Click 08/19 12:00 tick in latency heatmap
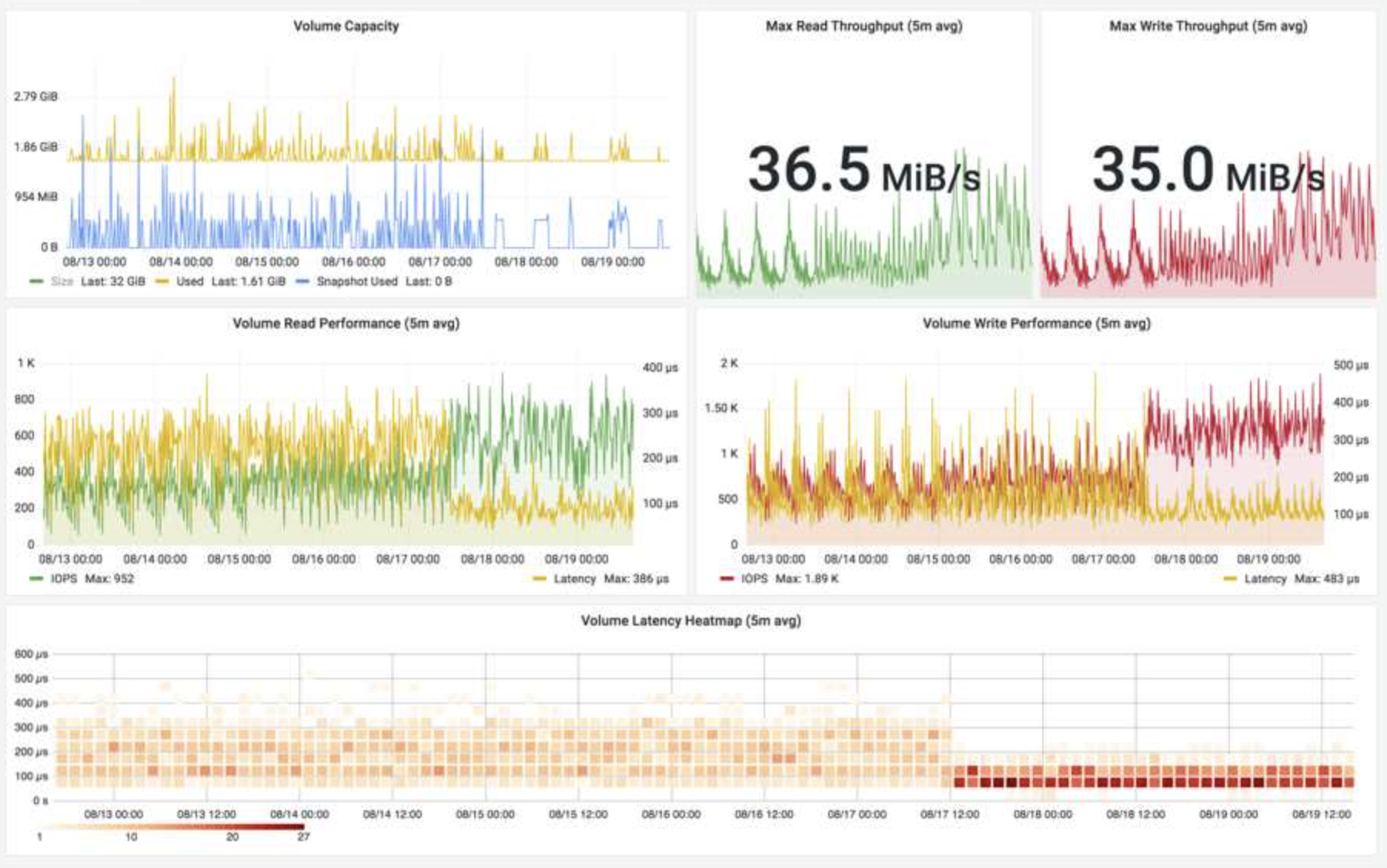Image resolution: width=1387 pixels, height=868 pixels. (1322, 814)
